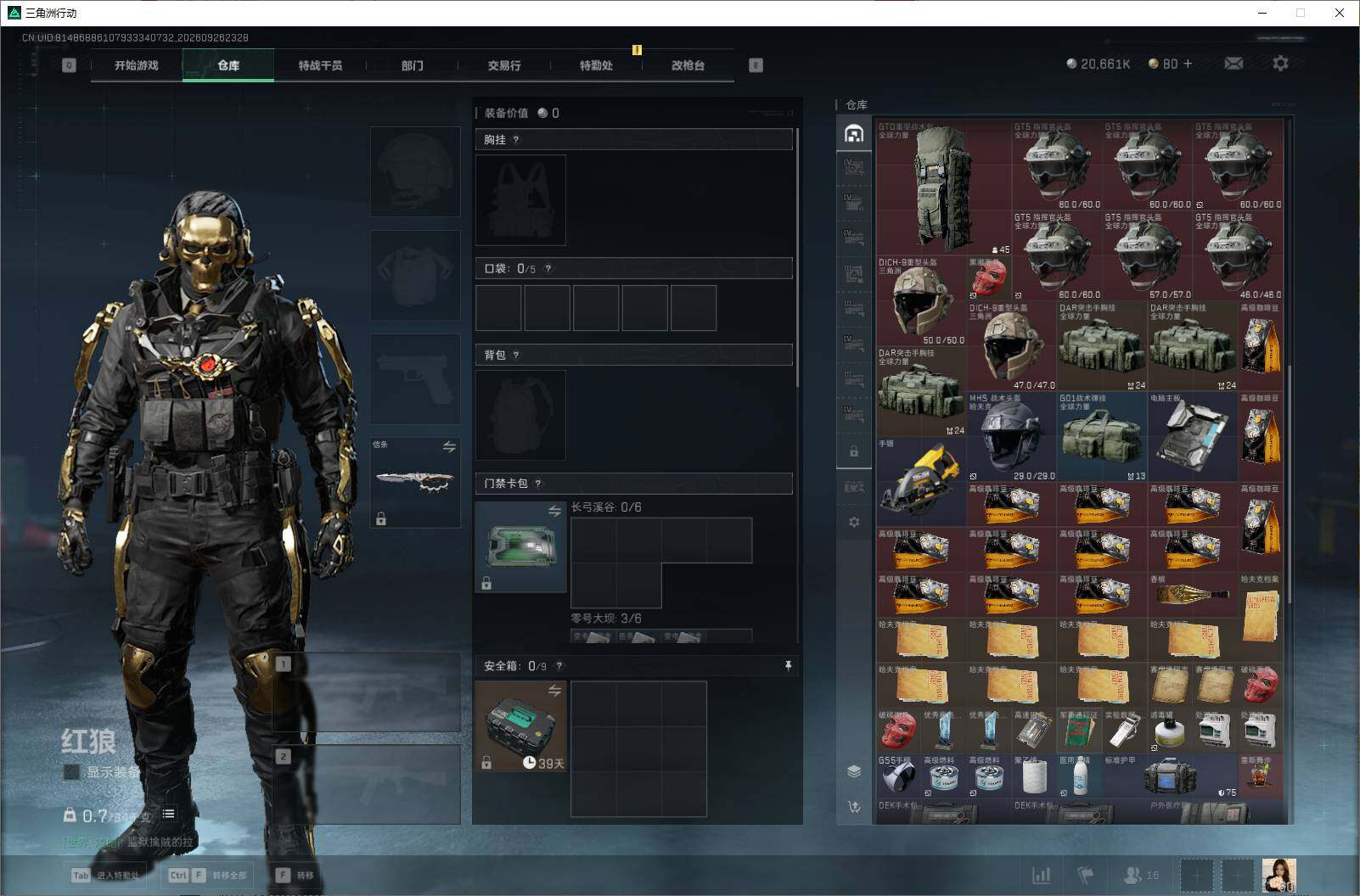Show help for 门禁卡包 section
Screen dimensions: 1360x896
pyautogui.click(x=537, y=484)
